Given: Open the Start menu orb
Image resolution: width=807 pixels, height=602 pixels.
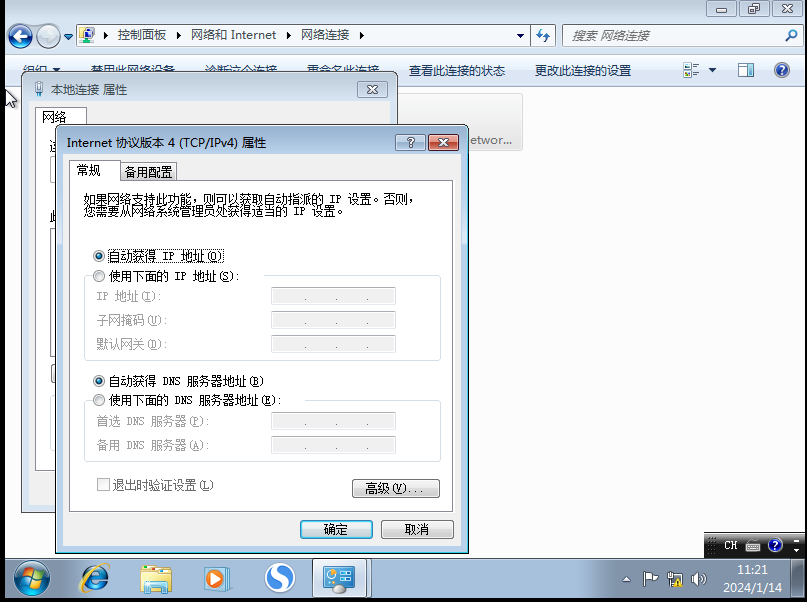Looking at the screenshot, I should pyautogui.click(x=31, y=578).
